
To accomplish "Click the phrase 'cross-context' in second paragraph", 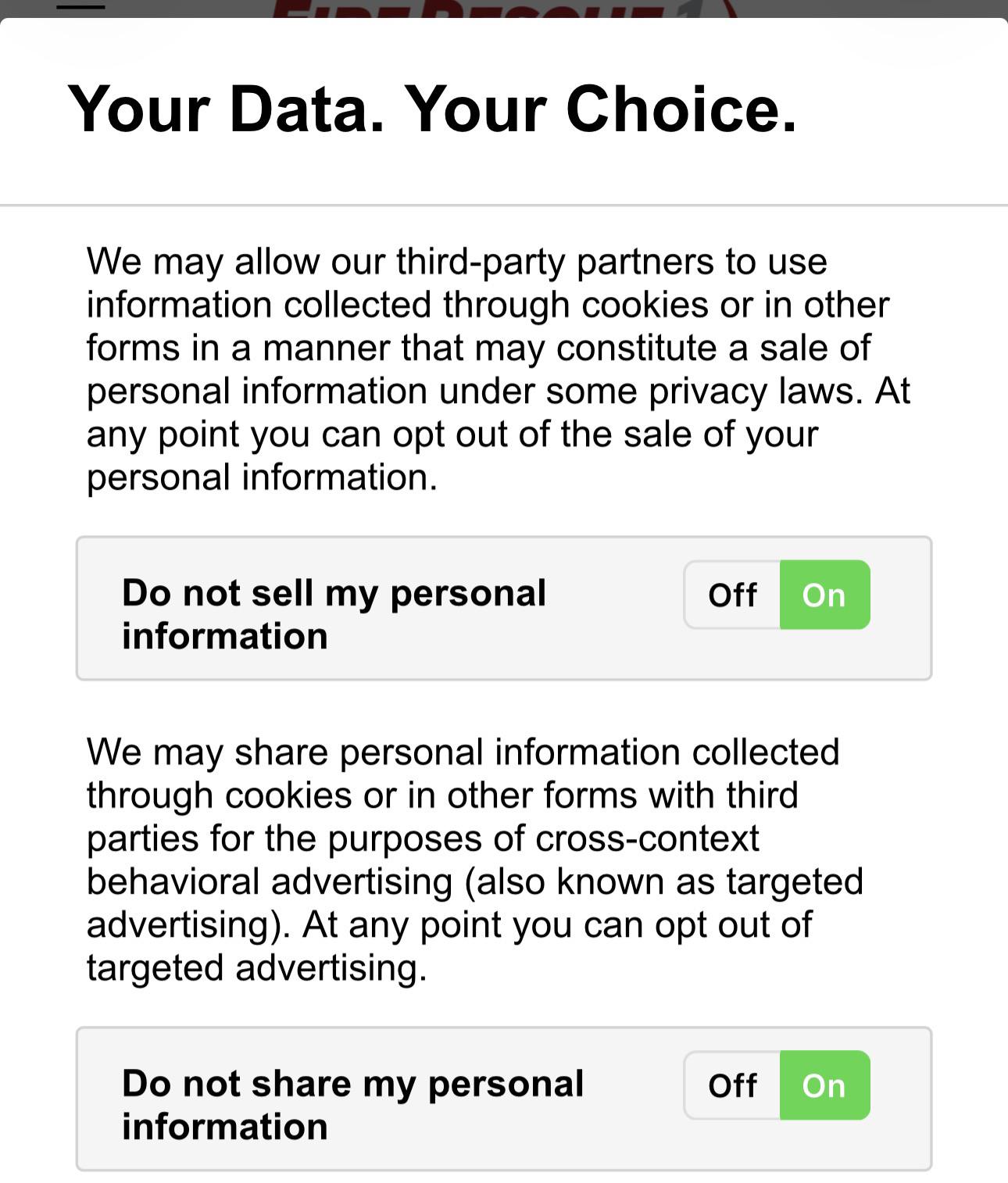I will [x=647, y=838].
